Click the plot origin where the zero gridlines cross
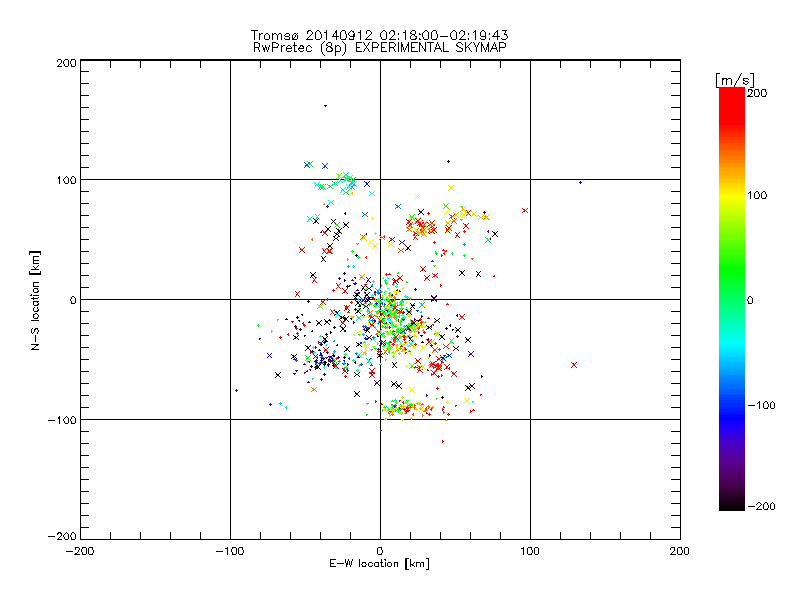Viewport: 800px width, 600px height. (380, 299)
